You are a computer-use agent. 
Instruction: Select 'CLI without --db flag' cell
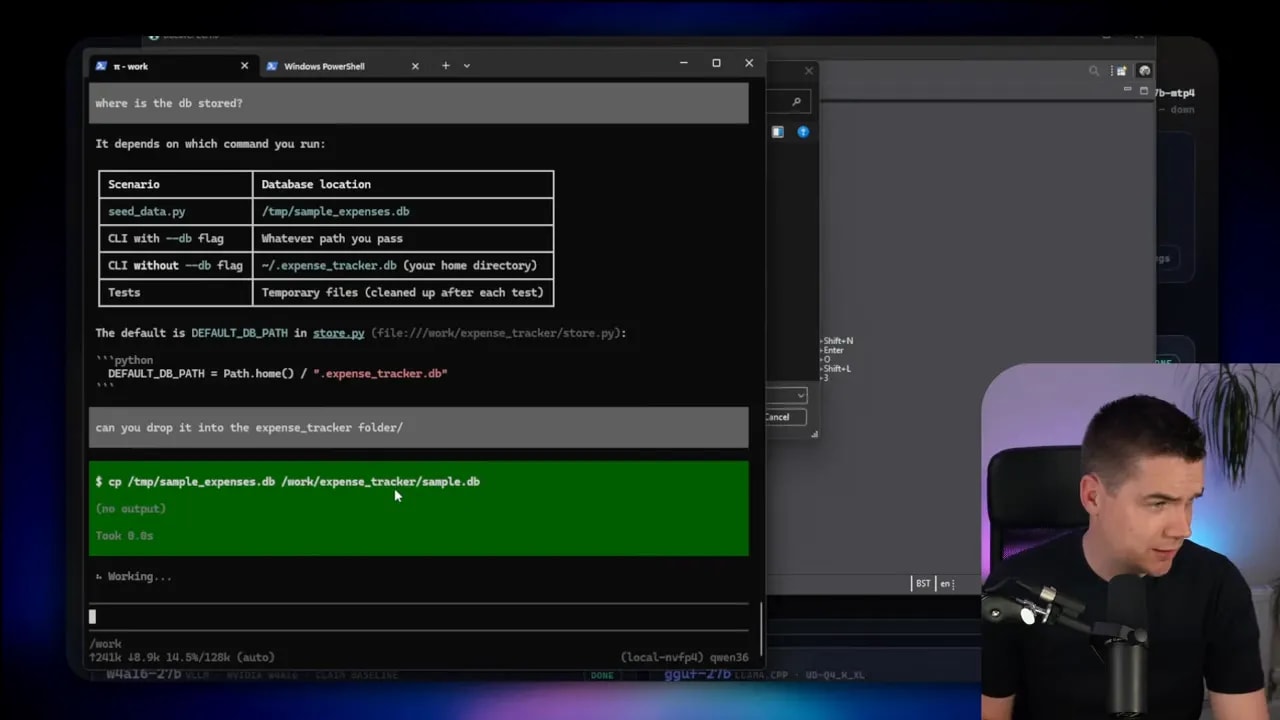(x=175, y=266)
